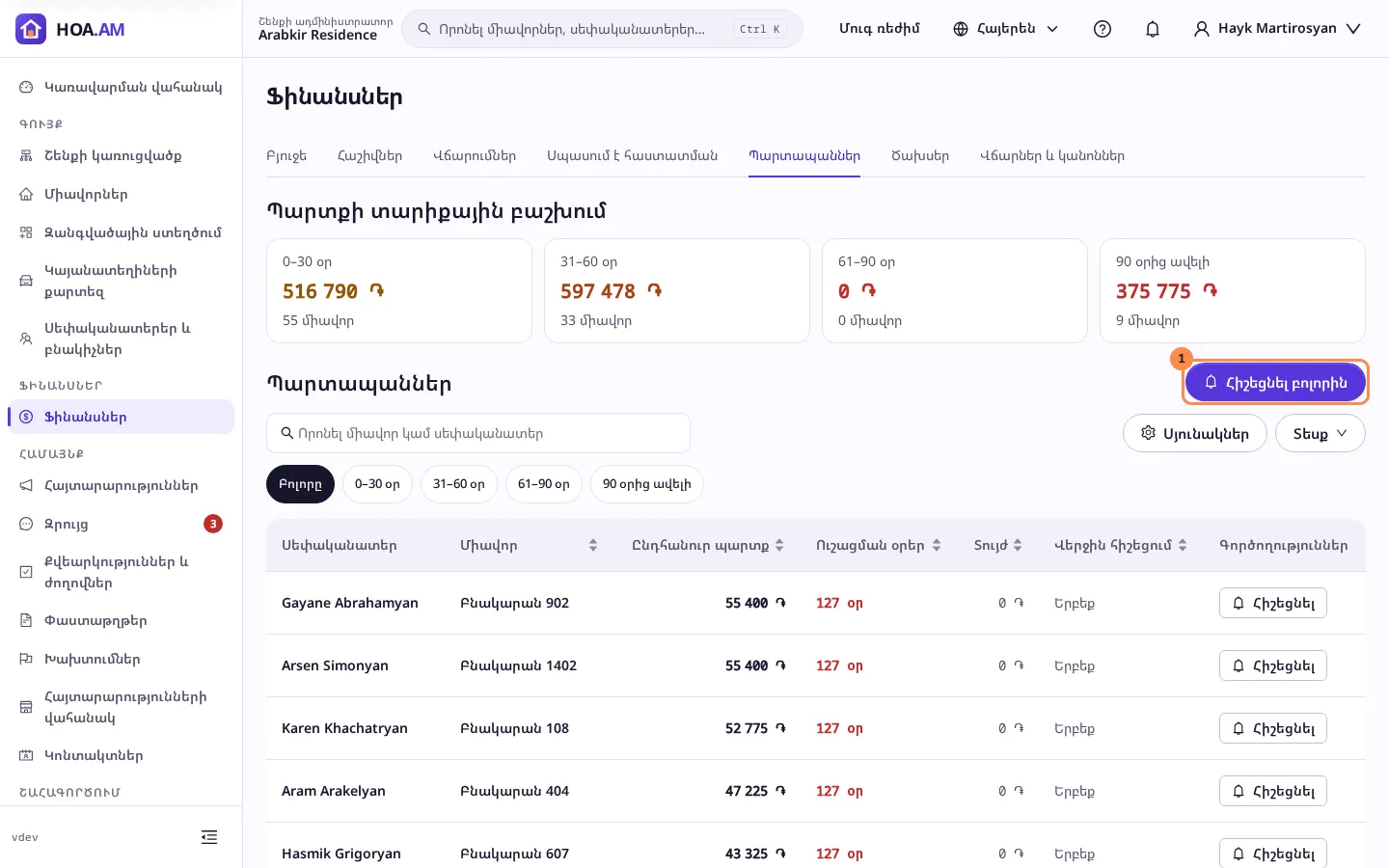This screenshot has height=868, width=1389.
Task: Click the Քվեարկություններ և ժողովներ icon
Action: point(26,572)
